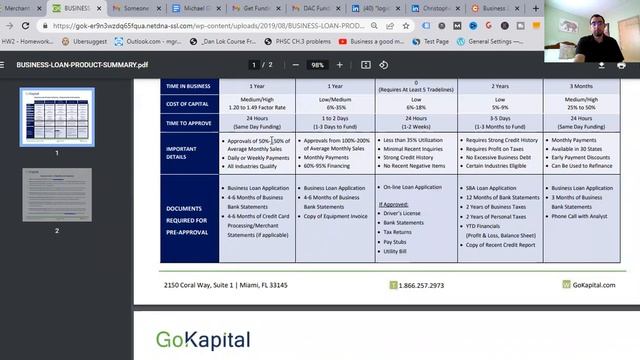
Task: Click the webcam video overlay
Action: (x=592, y=31)
